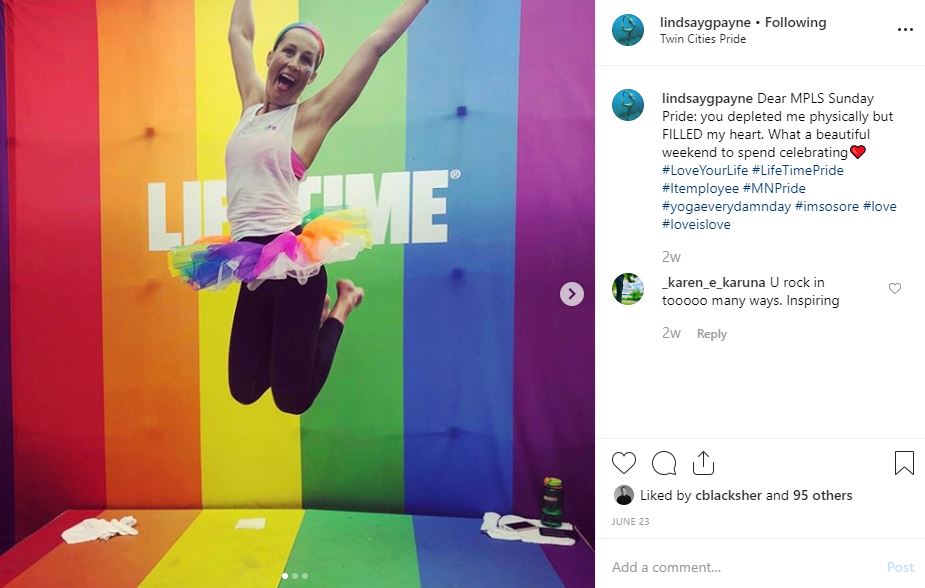The height and width of the screenshot is (588, 925).
Task: Open the avatar beside Liked by cblacksher
Action: tap(624, 495)
